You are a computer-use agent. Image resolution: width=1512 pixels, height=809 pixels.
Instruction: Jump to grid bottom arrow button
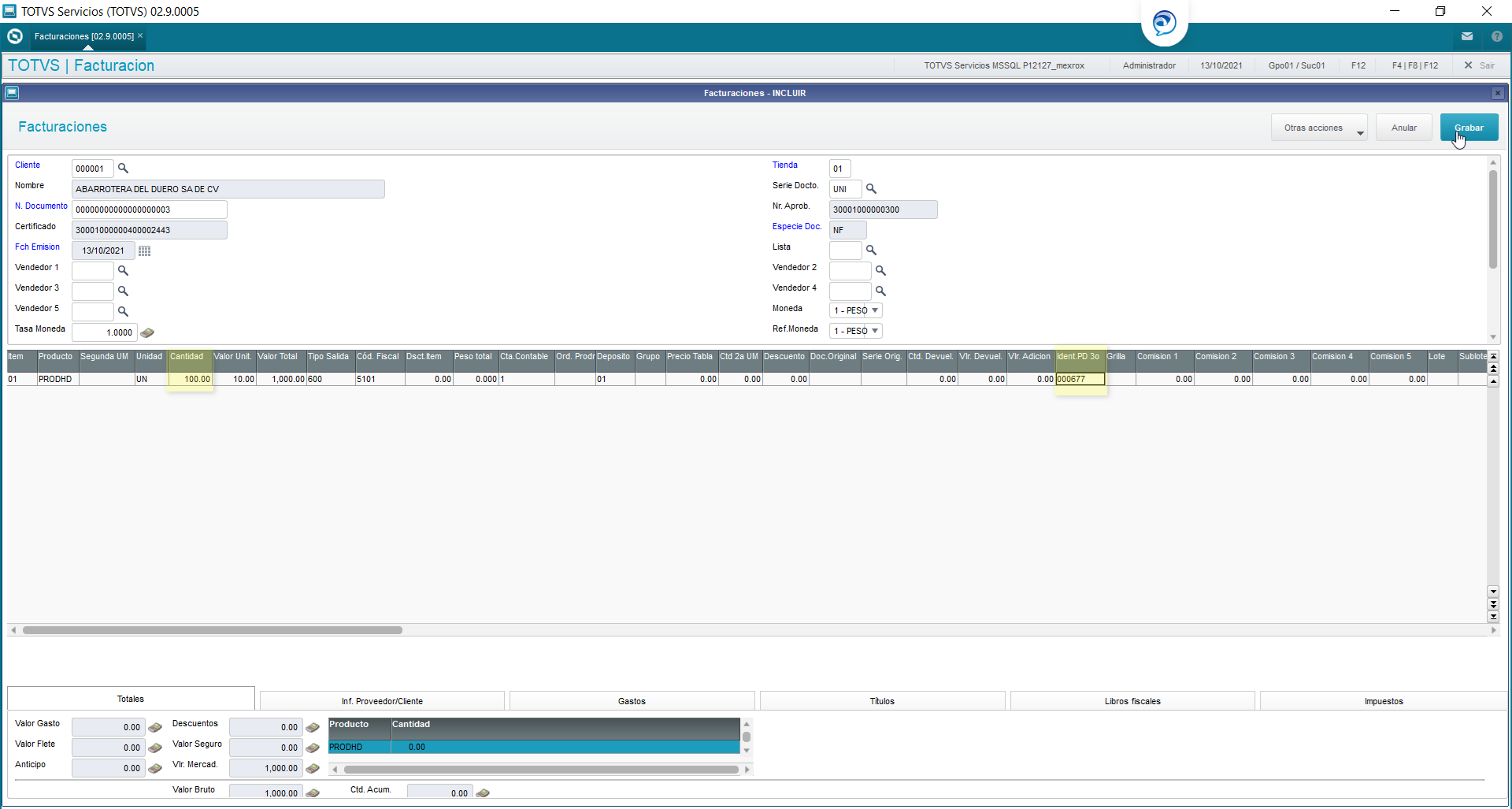(1493, 617)
